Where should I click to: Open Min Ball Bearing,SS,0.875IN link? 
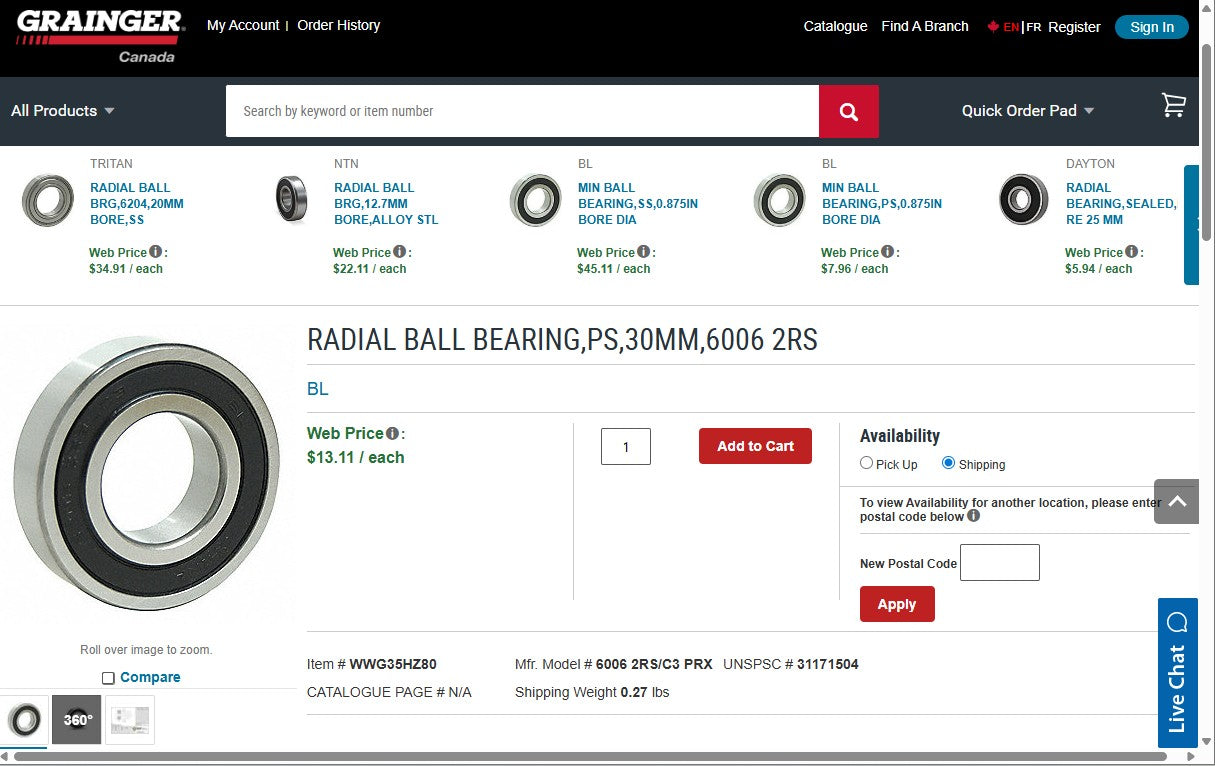[638, 203]
